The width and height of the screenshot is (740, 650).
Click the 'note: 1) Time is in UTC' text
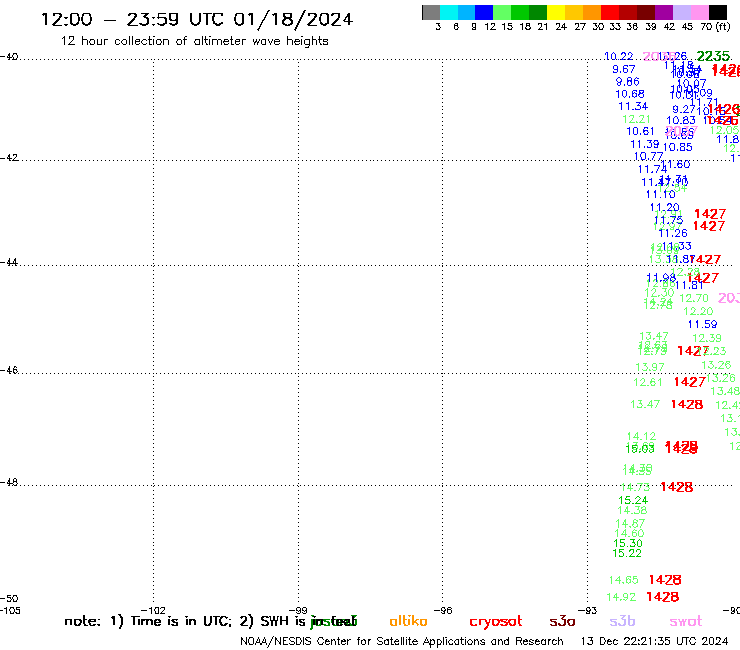148,621
